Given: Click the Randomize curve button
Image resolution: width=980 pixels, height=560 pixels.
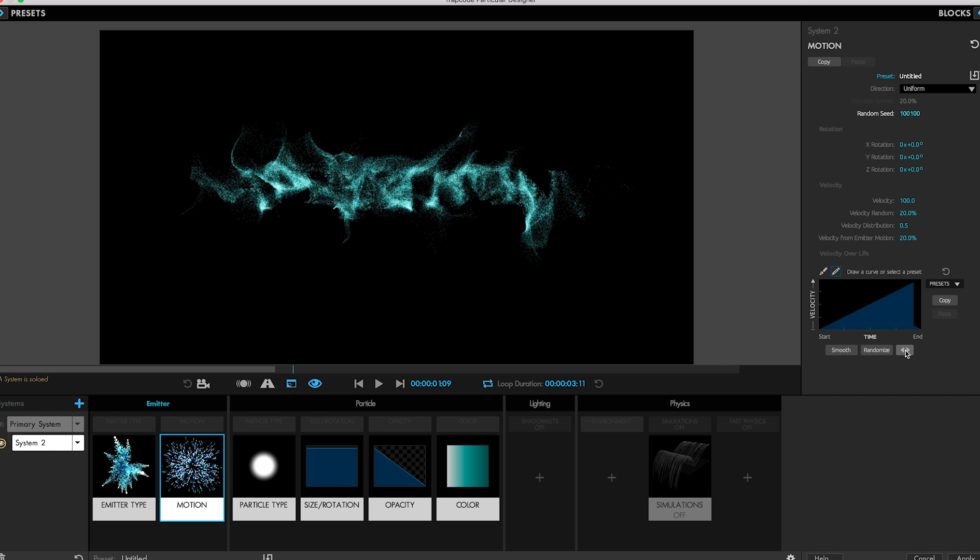Looking at the screenshot, I should (876, 350).
